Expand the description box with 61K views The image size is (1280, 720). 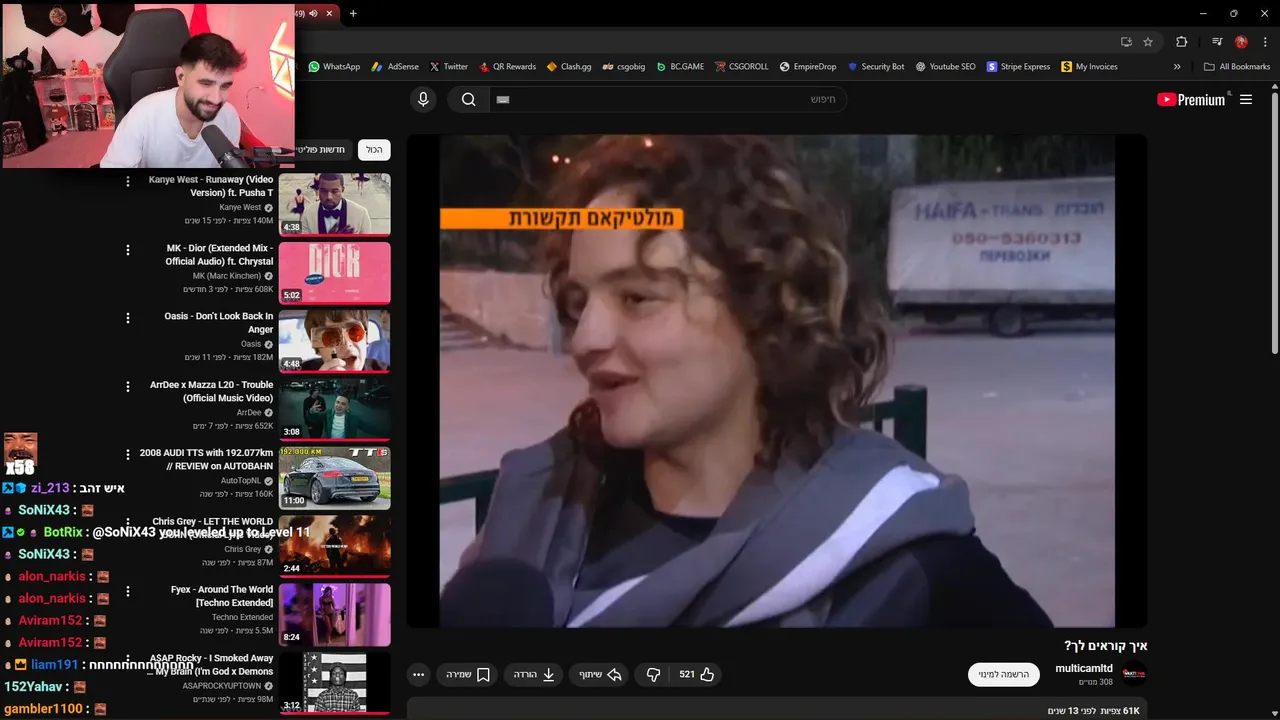(777, 709)
